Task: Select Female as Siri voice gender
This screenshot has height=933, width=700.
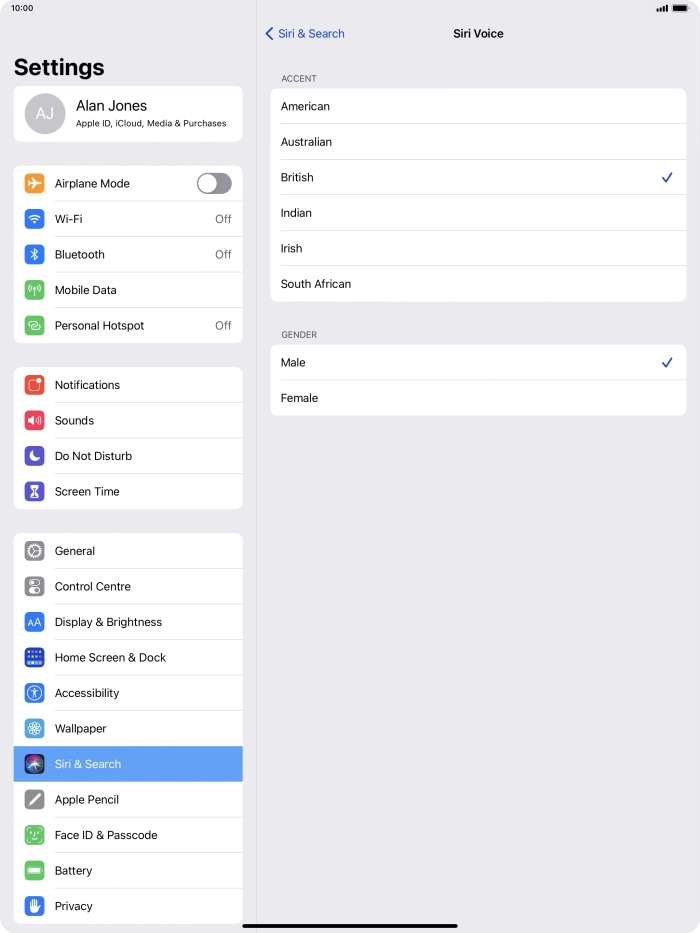Action: coord(478,398)
